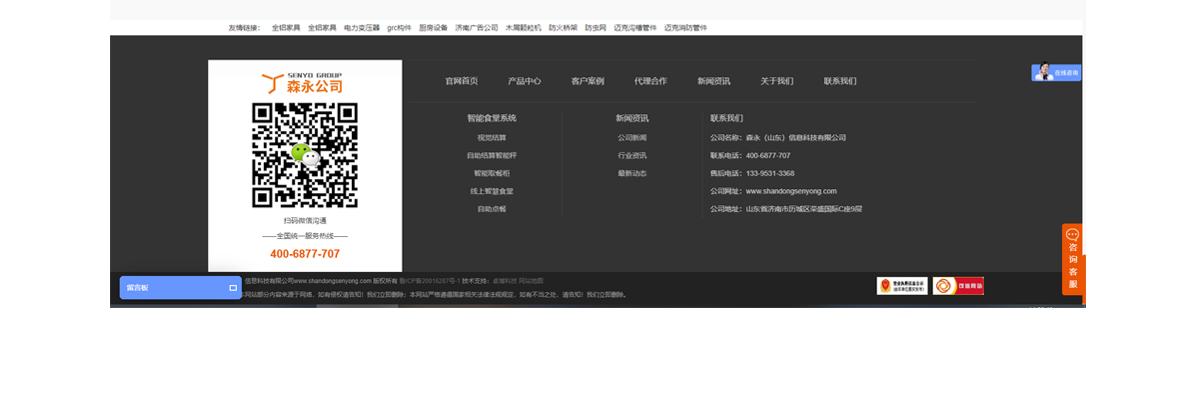1200x419 pixels.
Task: Open the 济南广告公司 friendly link
Action: click(x=476, y=28)
